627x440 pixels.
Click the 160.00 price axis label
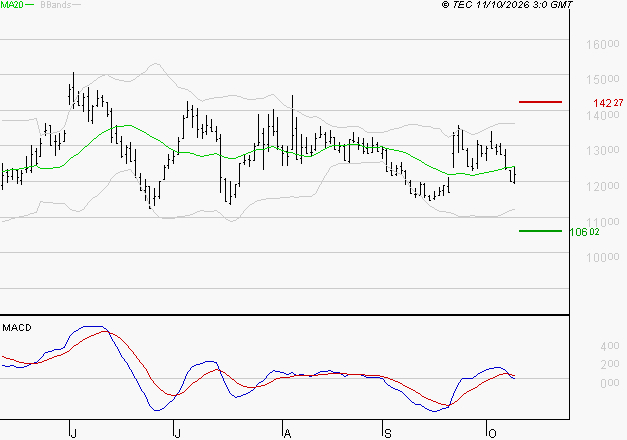click(x=603, y=44)
